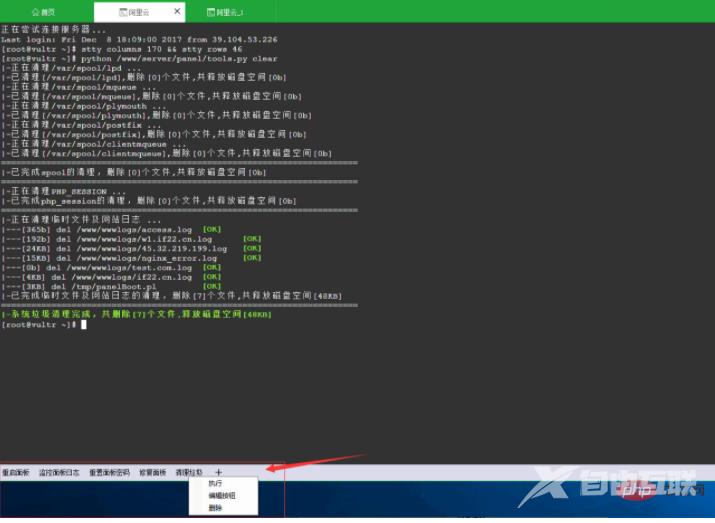
Task: Click the terminal icon on 阿里云_1 tab
Action: (210, 12)
